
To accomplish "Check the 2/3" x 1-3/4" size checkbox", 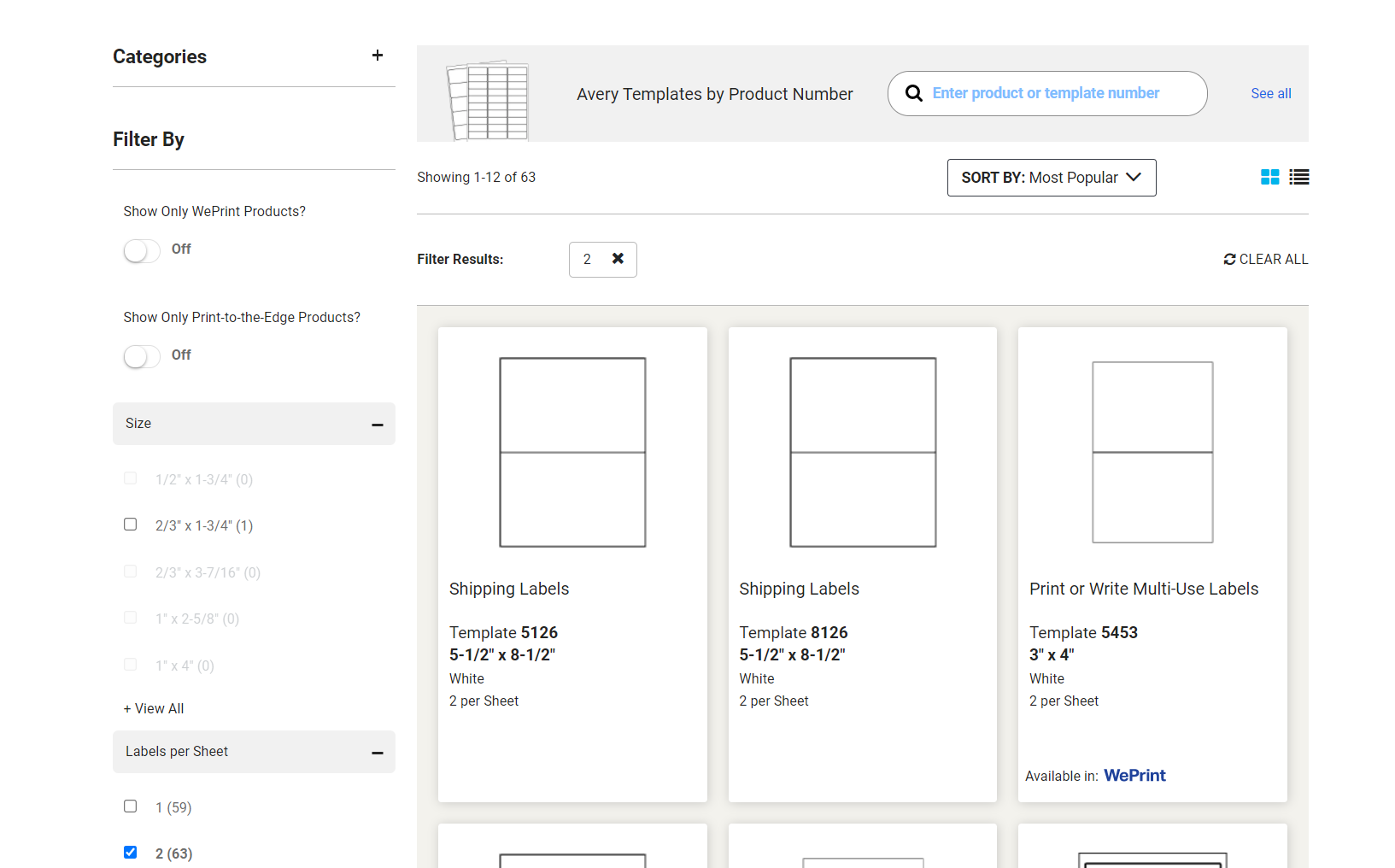I will pos(130,525).
